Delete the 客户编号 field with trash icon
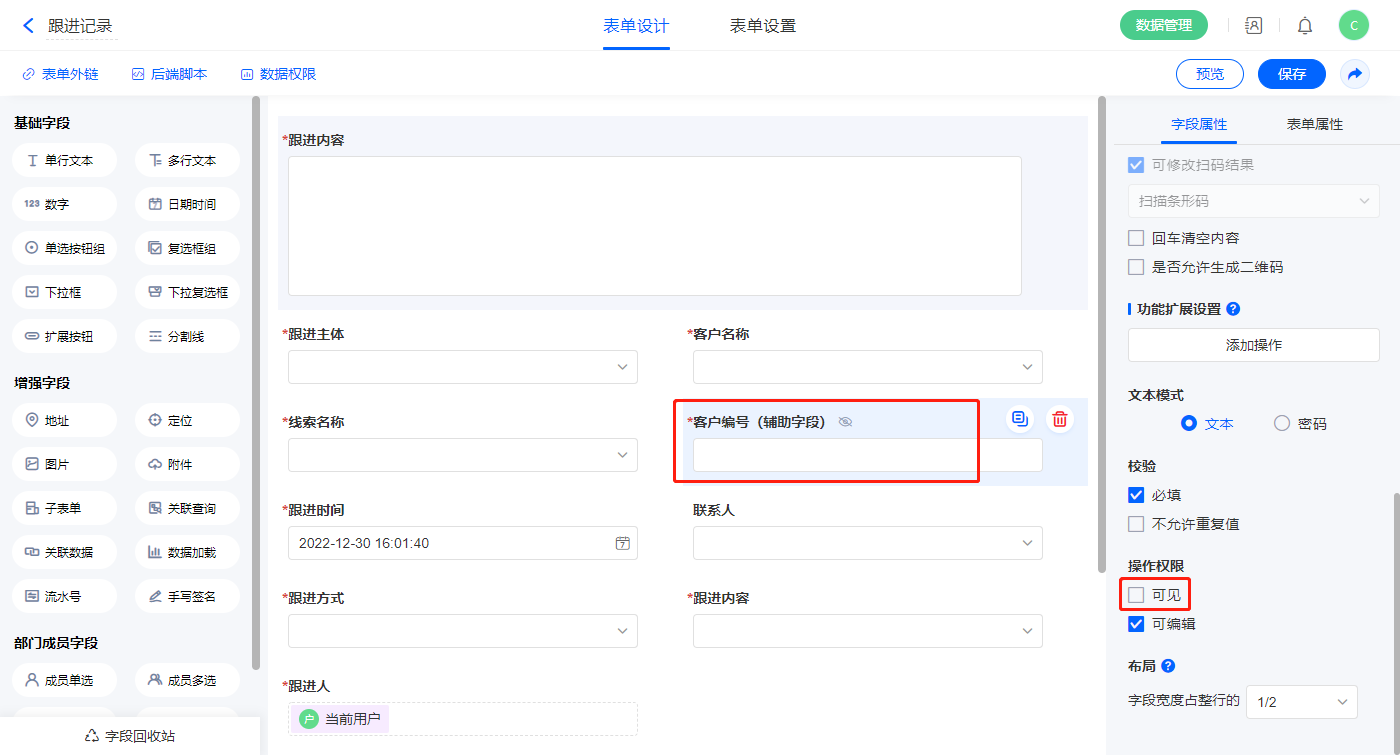Screen dimensions: 1400x755 (1060, 420)
